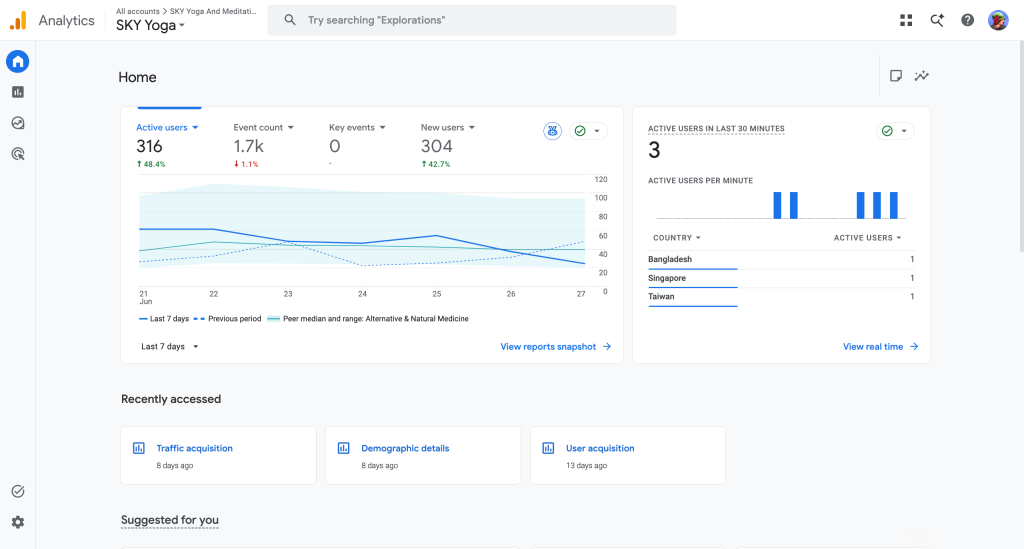This screenshot has width=1024, height=549.
Task: Open the Help question mark icon
Action: 967,20
